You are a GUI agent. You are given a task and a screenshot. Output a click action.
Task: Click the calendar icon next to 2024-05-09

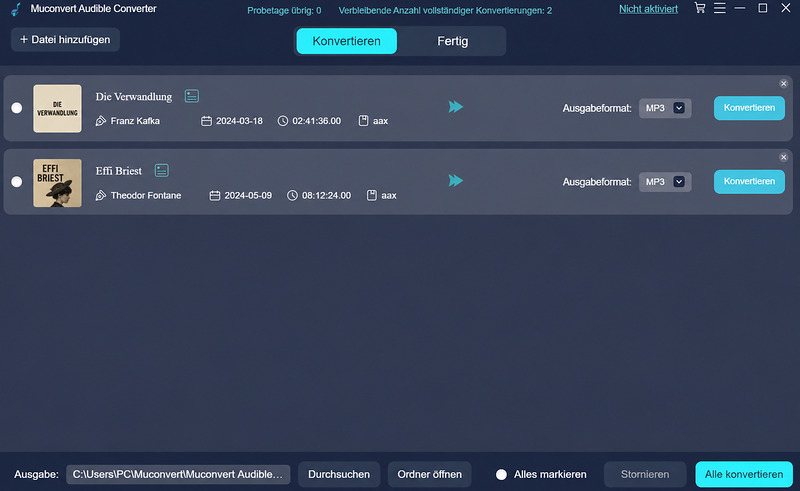coord(215,195)
